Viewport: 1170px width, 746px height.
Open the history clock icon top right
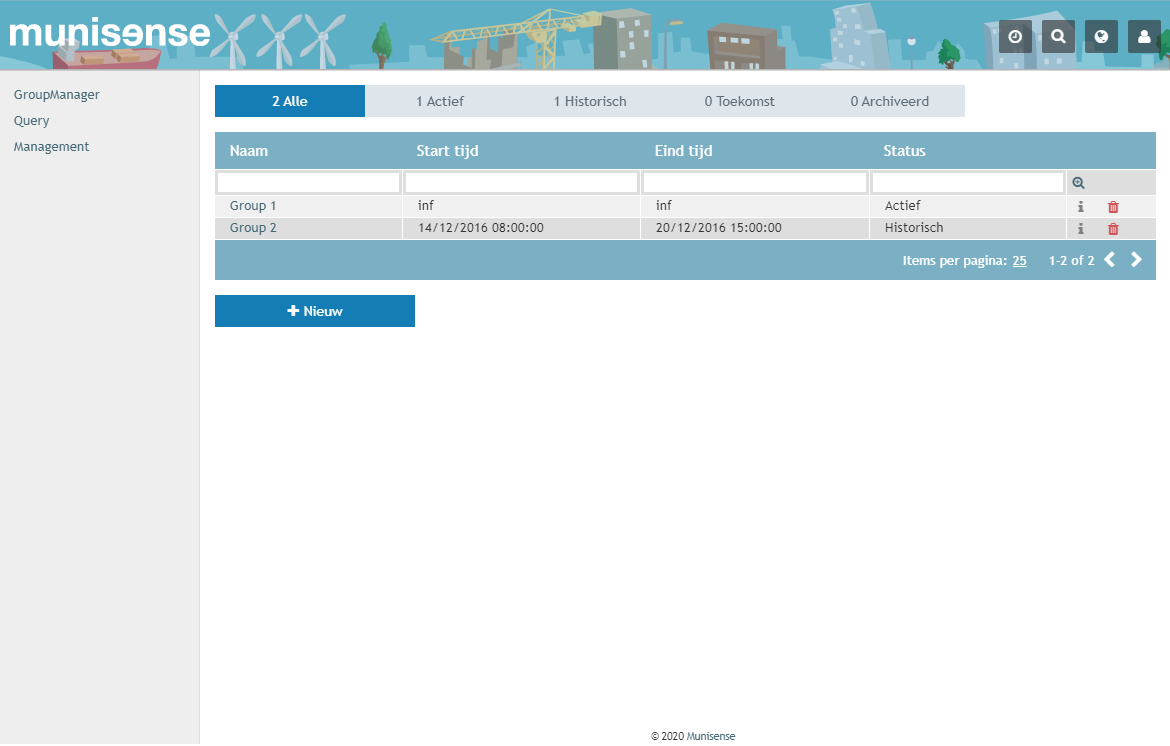(1015, 36)
